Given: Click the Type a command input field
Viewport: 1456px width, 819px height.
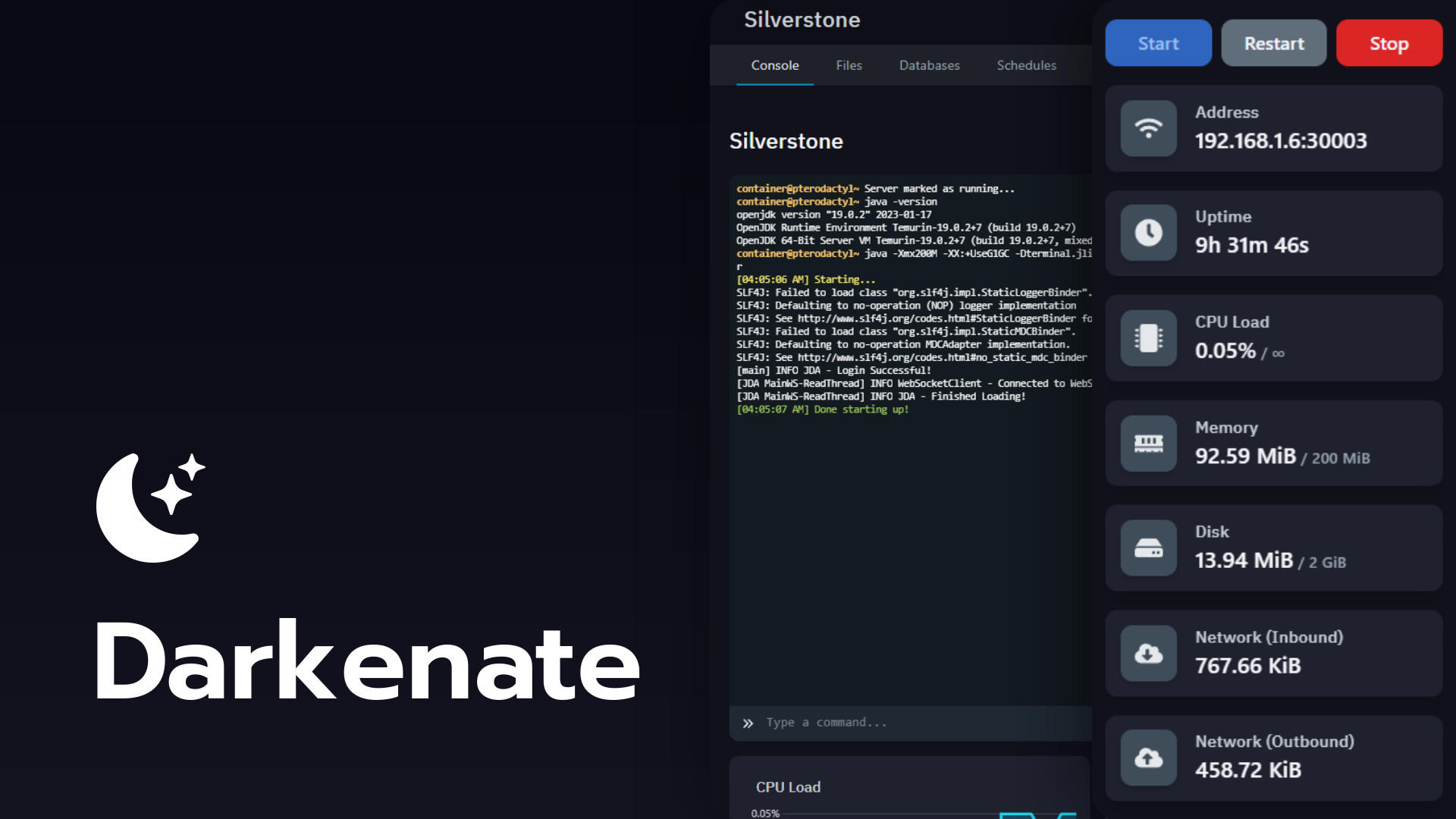Looking at the screenshot, I should pyautogui.click(x=918, y=723).
